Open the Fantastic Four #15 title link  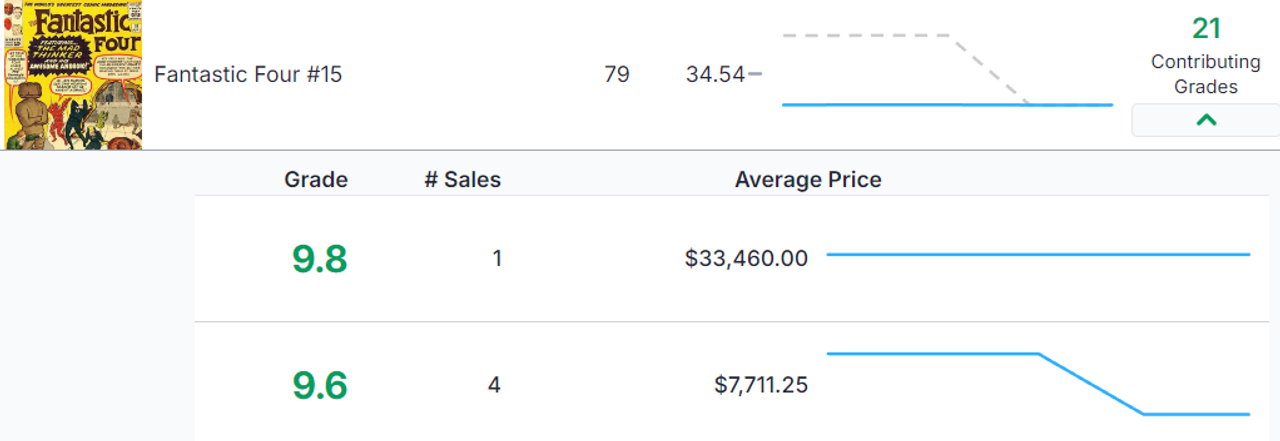click(248, 74)
